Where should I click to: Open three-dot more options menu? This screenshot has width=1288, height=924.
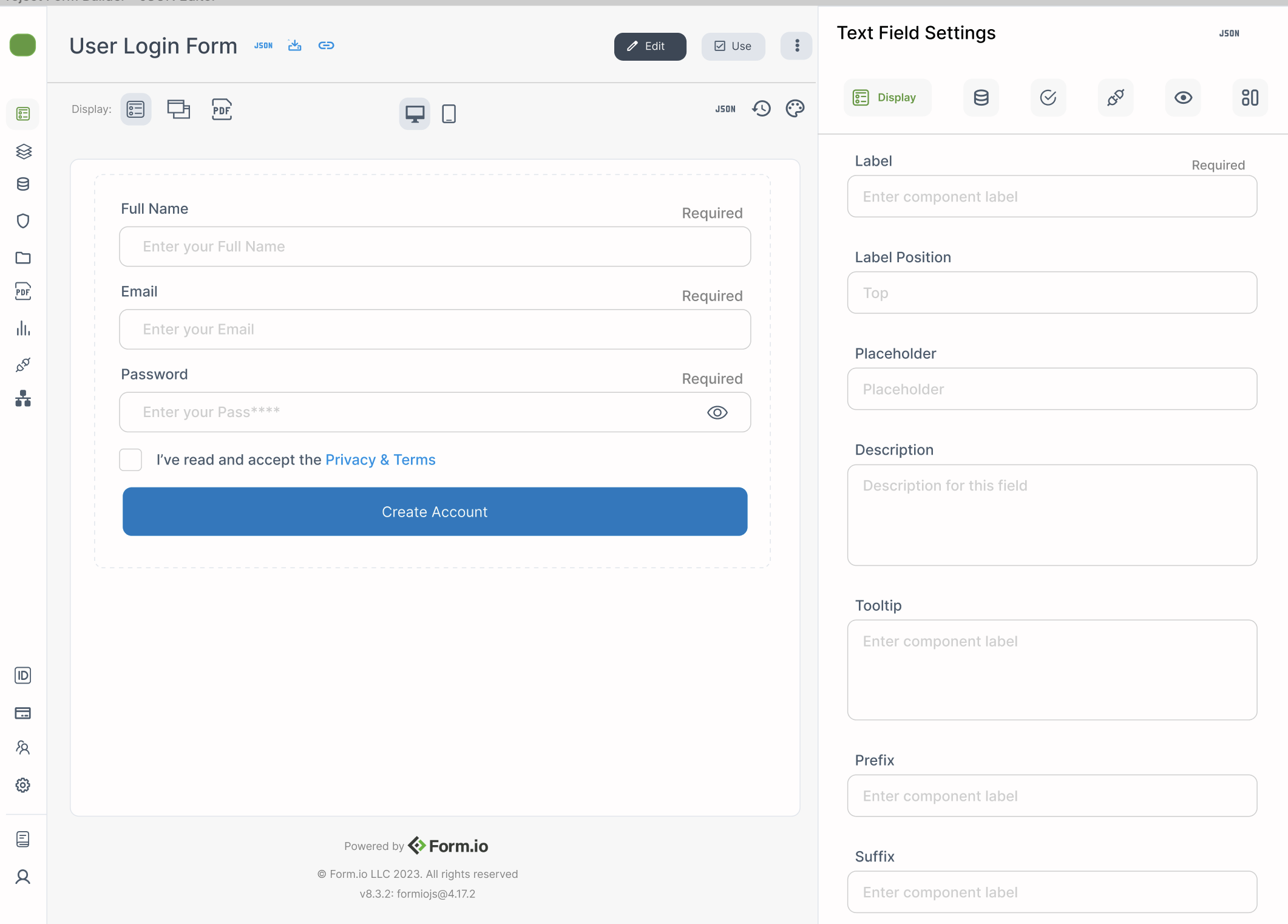pos(796,46)
